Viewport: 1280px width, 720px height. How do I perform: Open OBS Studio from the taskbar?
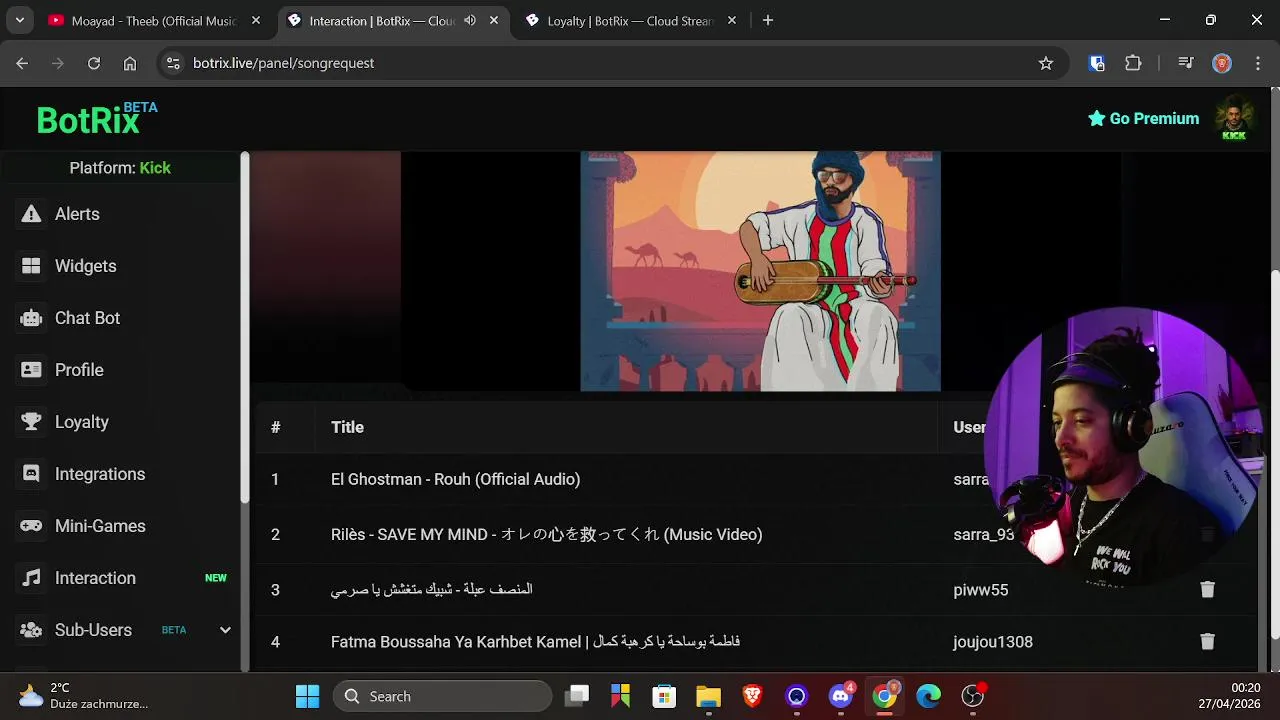pos(973,696)
